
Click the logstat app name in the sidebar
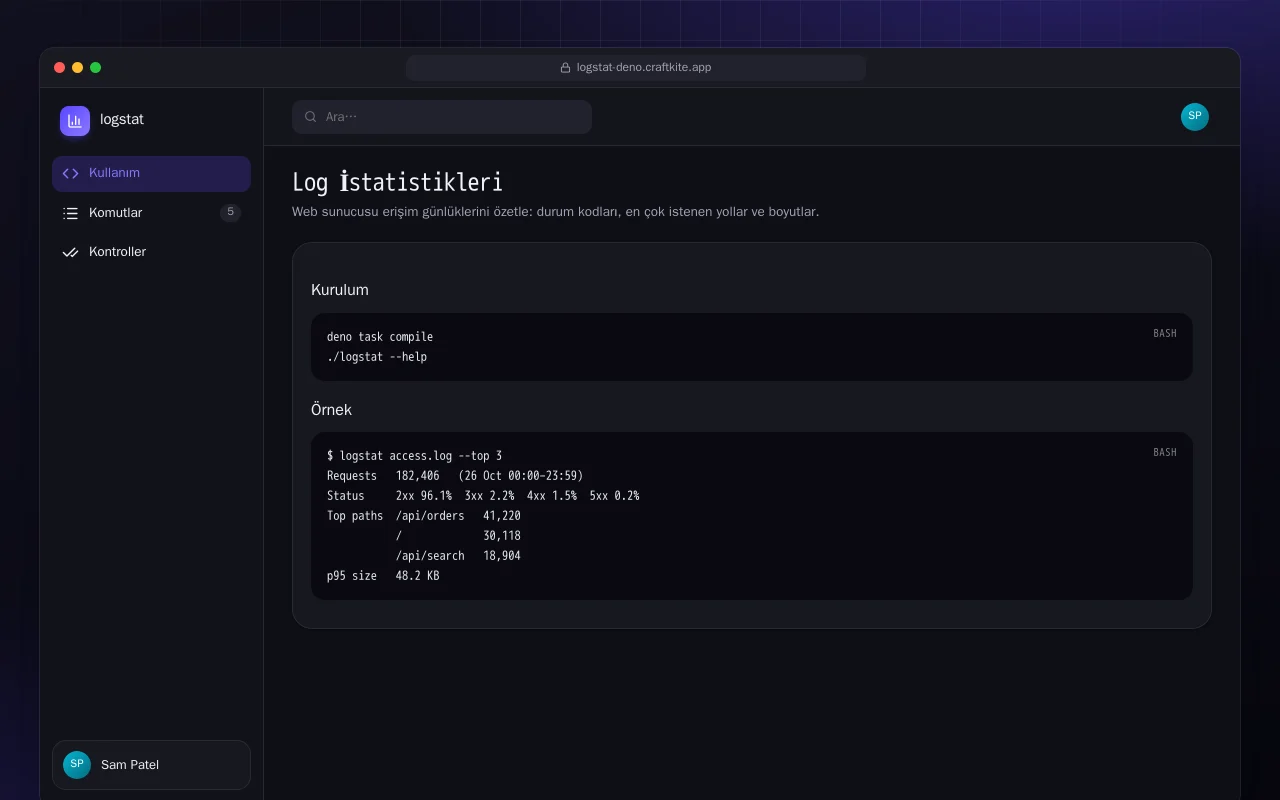tap(122, 119)
